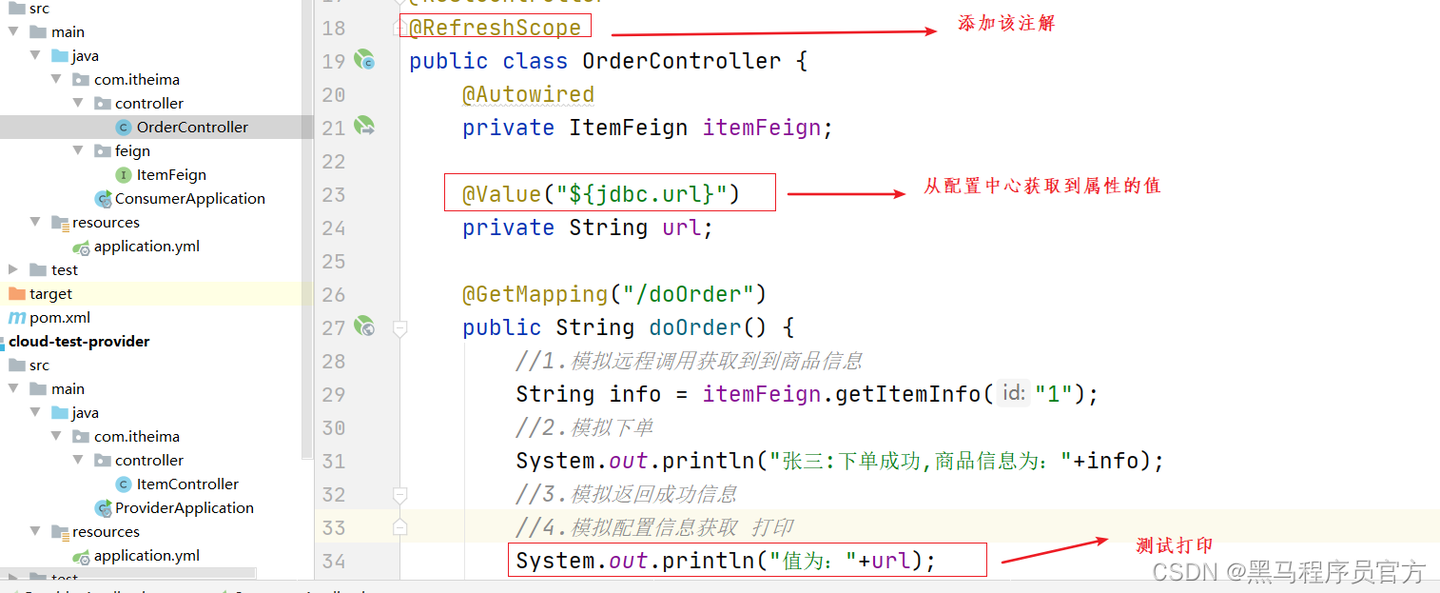The width and height of the screenshot is (1440, 593).
Task: Collapse the first com.itheima package
Action: tap(58, 79)
